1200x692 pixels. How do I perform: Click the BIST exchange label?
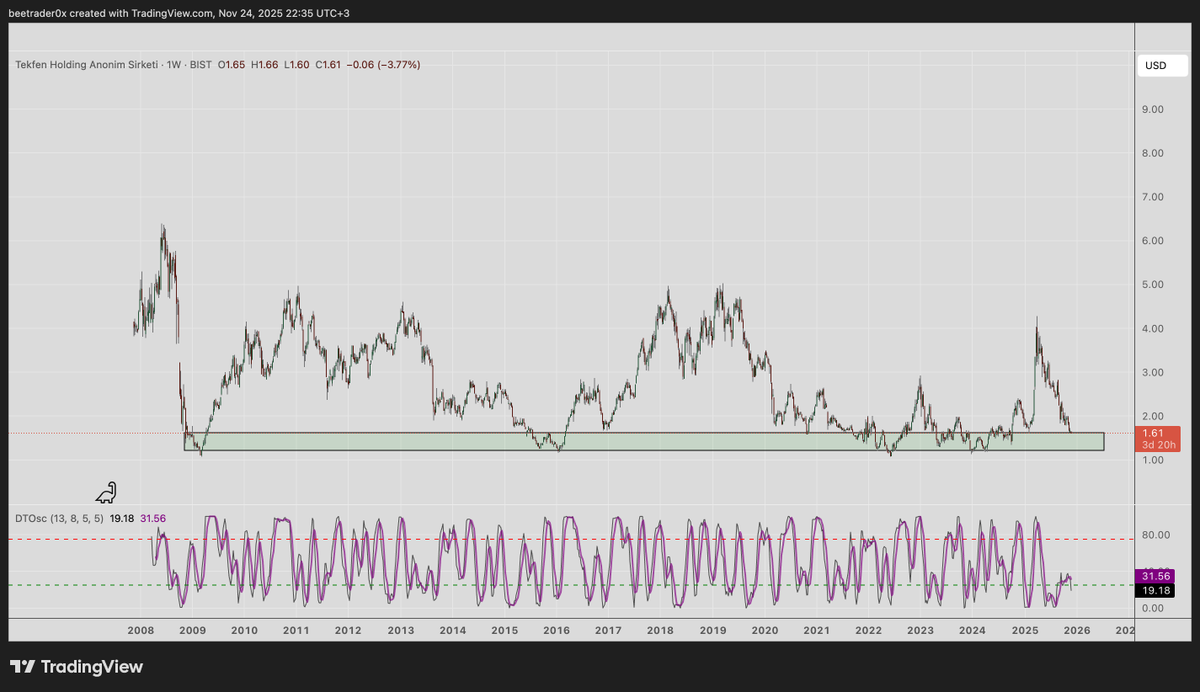point(201,65)
